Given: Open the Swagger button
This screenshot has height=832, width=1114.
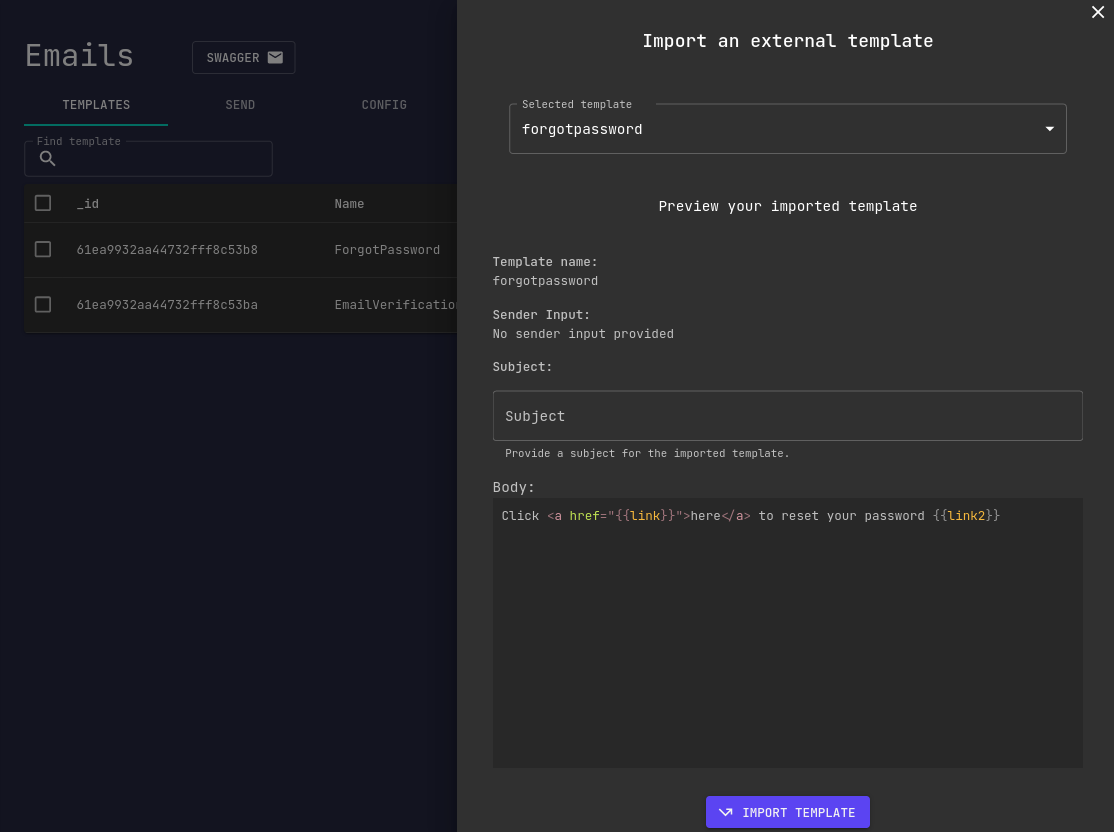Looking at the screenshot, I should click(x=244, y=58).
